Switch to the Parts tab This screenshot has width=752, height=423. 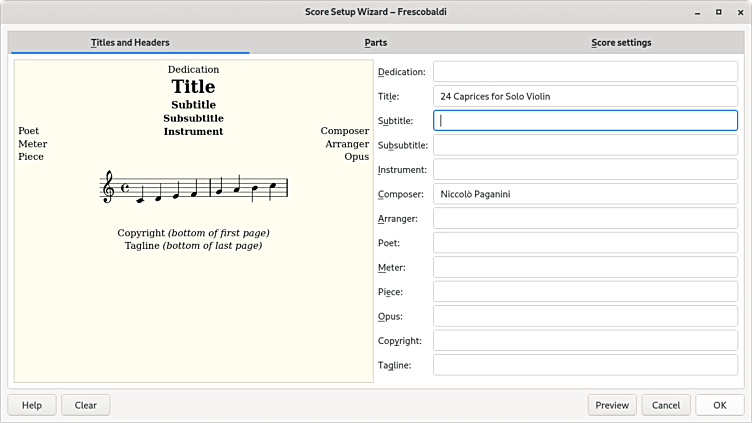tap(376, 43)
